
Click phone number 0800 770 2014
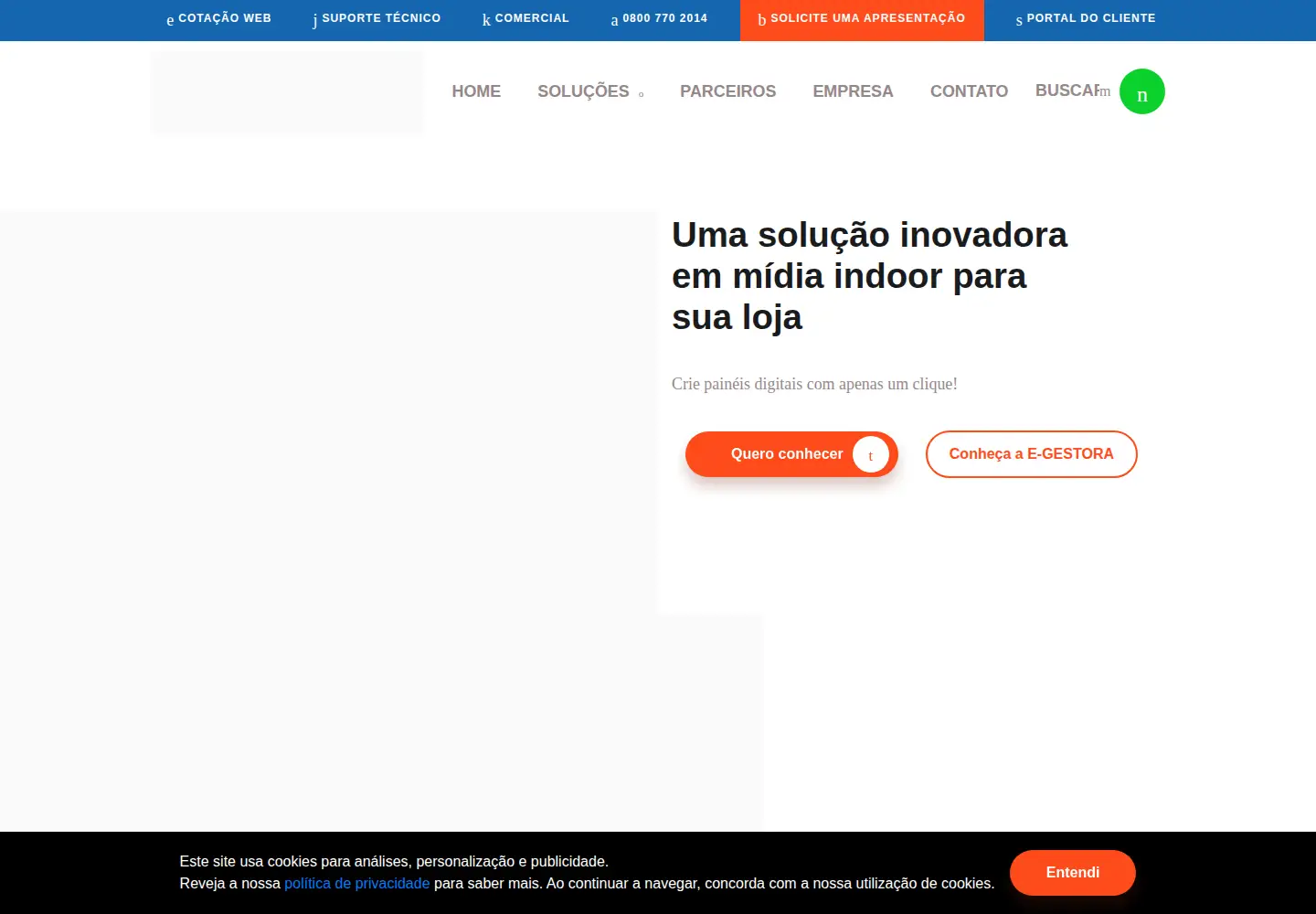(x=659, y=18)
